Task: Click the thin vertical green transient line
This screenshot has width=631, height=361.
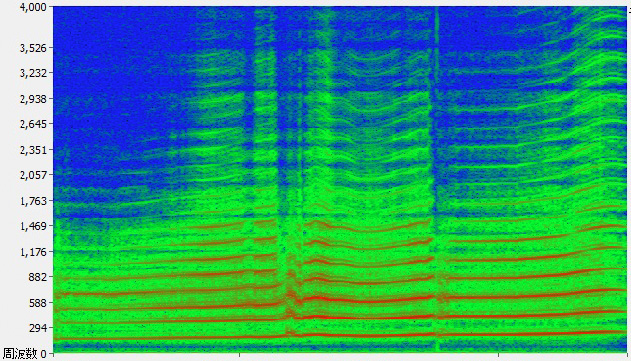Action: coord(436,177)
